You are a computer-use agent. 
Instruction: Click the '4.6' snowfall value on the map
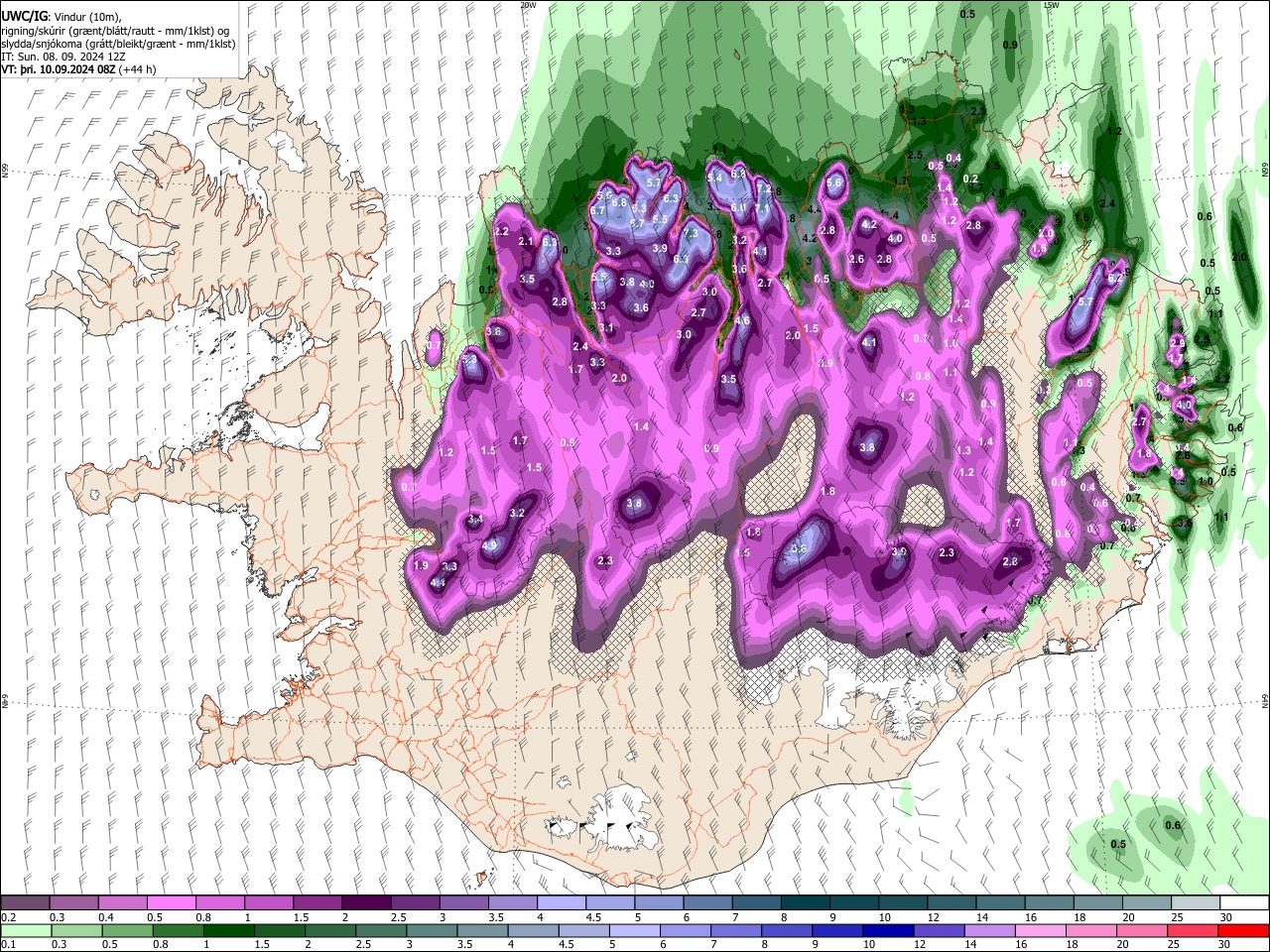(x=741, y=320)
